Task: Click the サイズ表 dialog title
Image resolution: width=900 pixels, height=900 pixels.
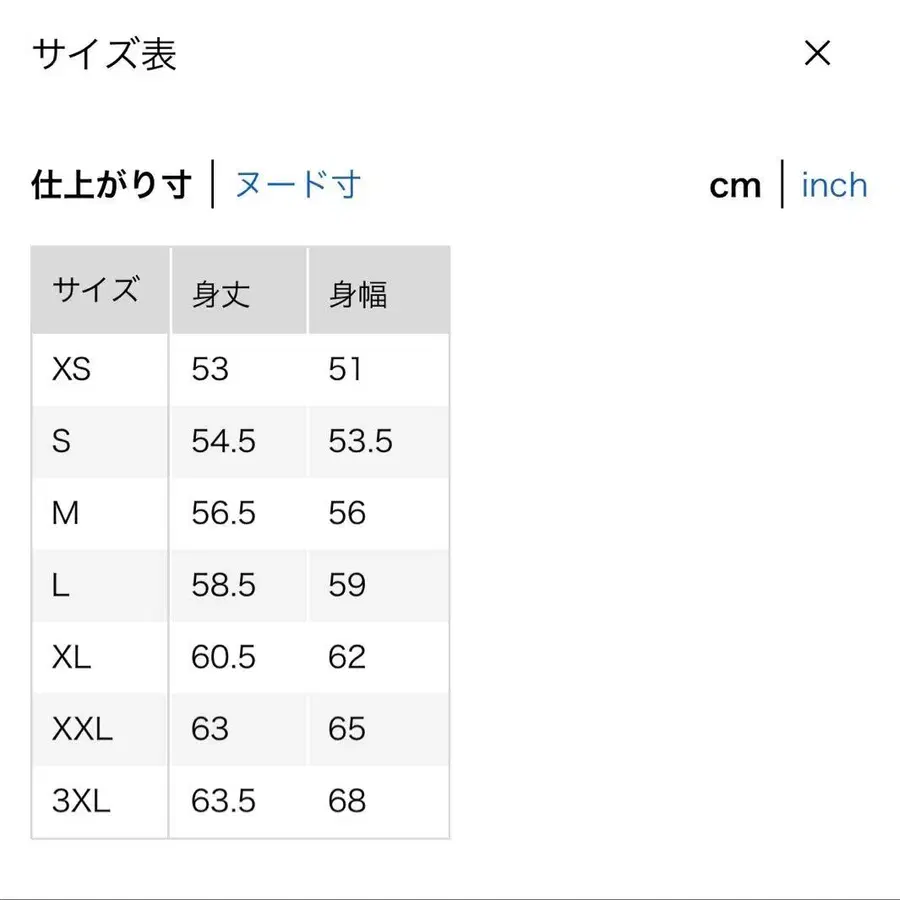Action: [103, 55]
